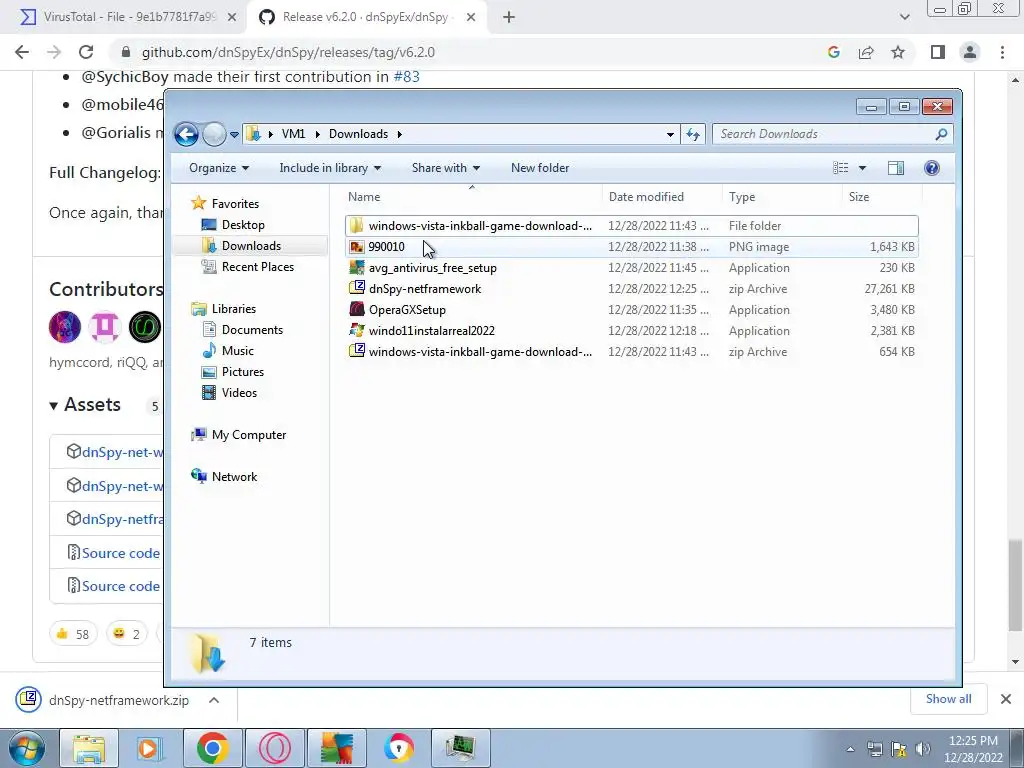Sort files by Name column
The width and height of the screenshot is (1024, 768).
pos(472,197)
